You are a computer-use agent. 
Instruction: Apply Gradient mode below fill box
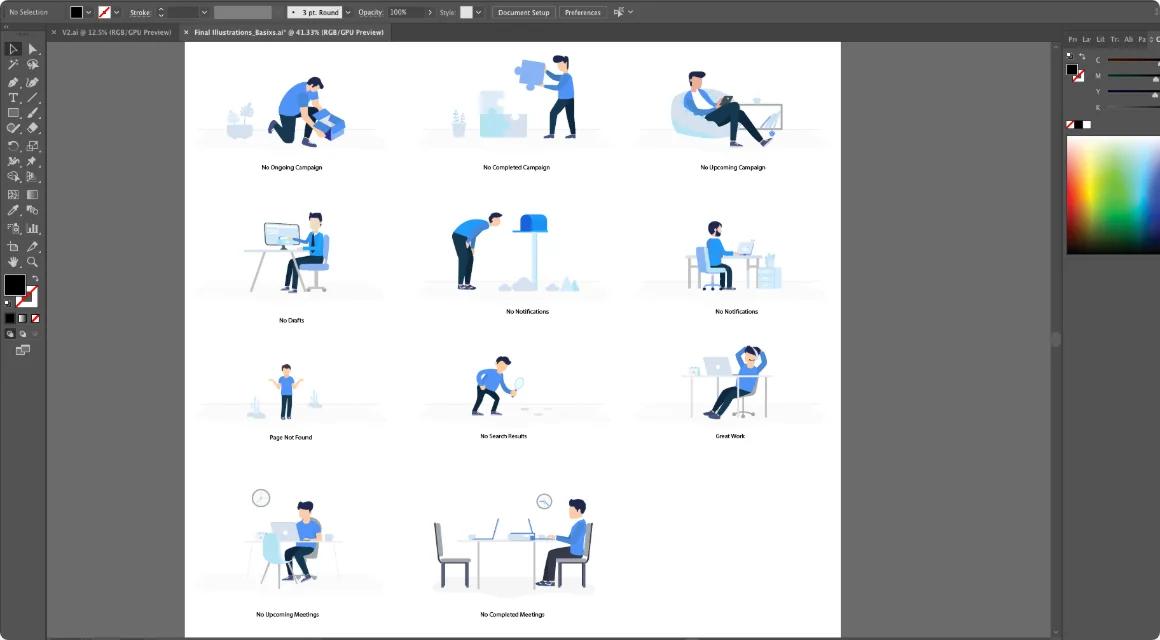22,318
